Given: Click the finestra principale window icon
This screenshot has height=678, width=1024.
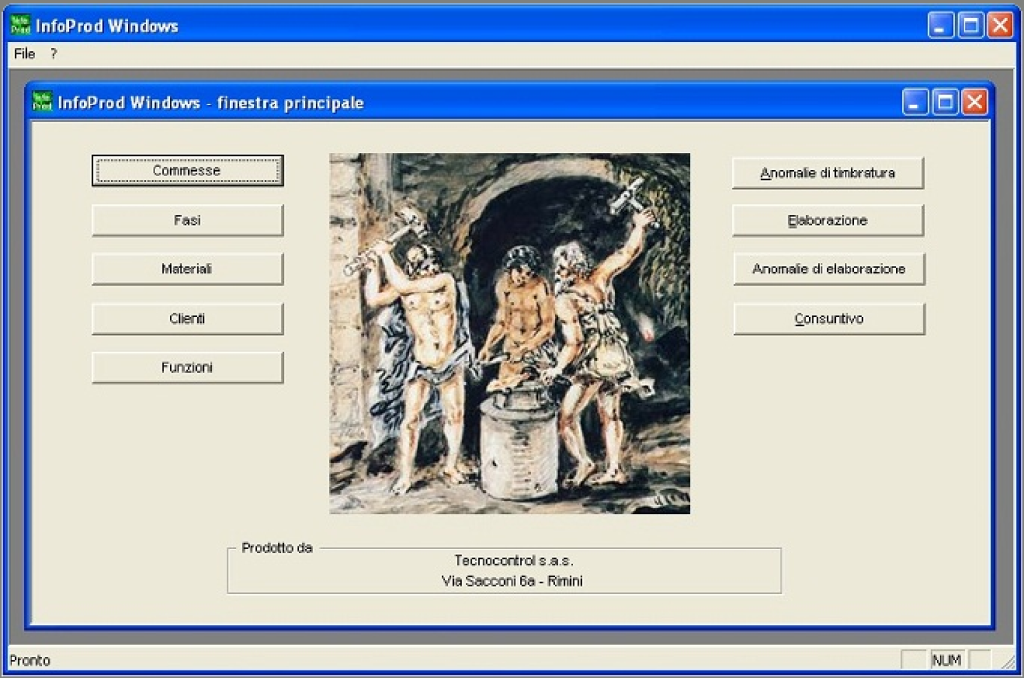Looking at the screenshot, I should click(x=43, y=102).
